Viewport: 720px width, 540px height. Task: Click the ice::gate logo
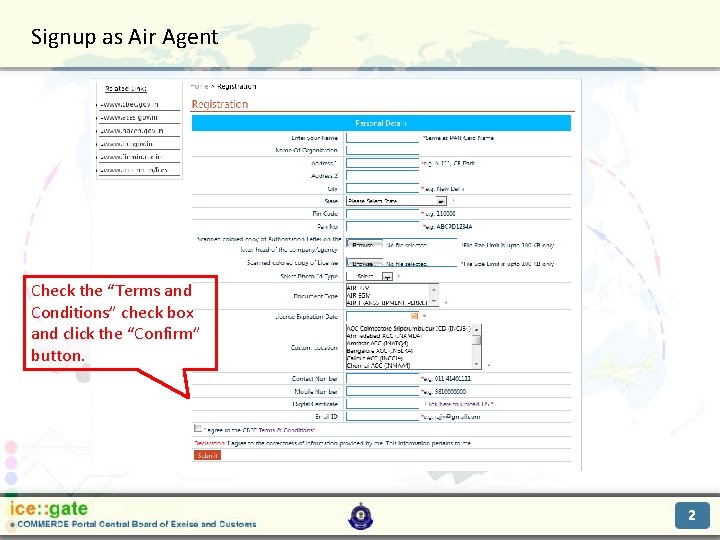49,509
